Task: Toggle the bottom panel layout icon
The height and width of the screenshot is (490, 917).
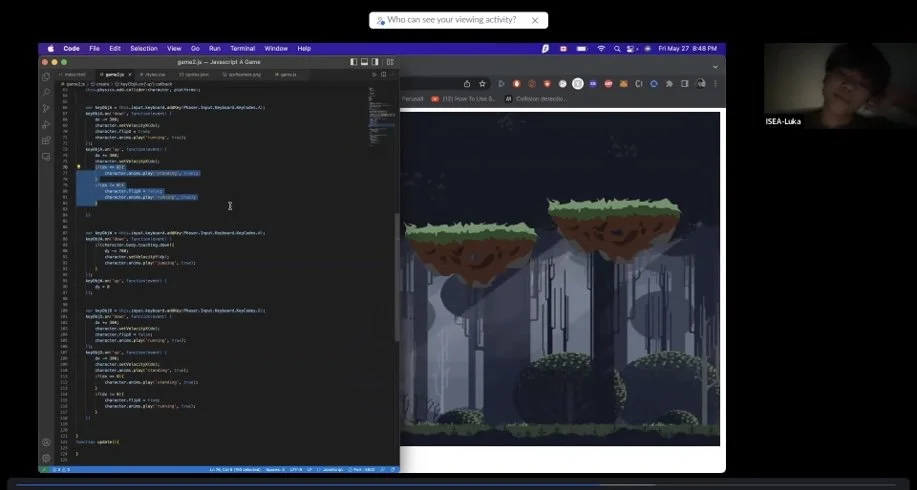Action: pos(364,61)
